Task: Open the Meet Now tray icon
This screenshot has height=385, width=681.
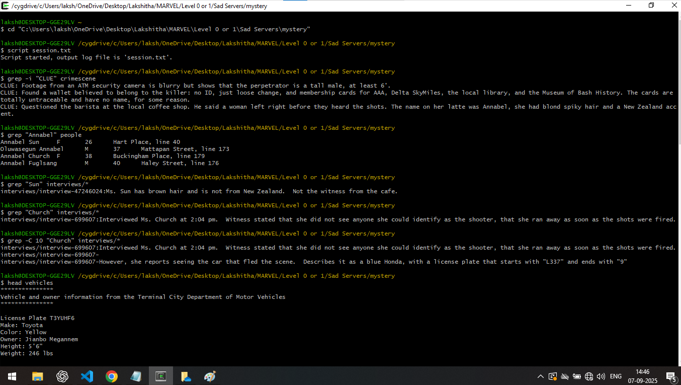Action: [552, 377]
